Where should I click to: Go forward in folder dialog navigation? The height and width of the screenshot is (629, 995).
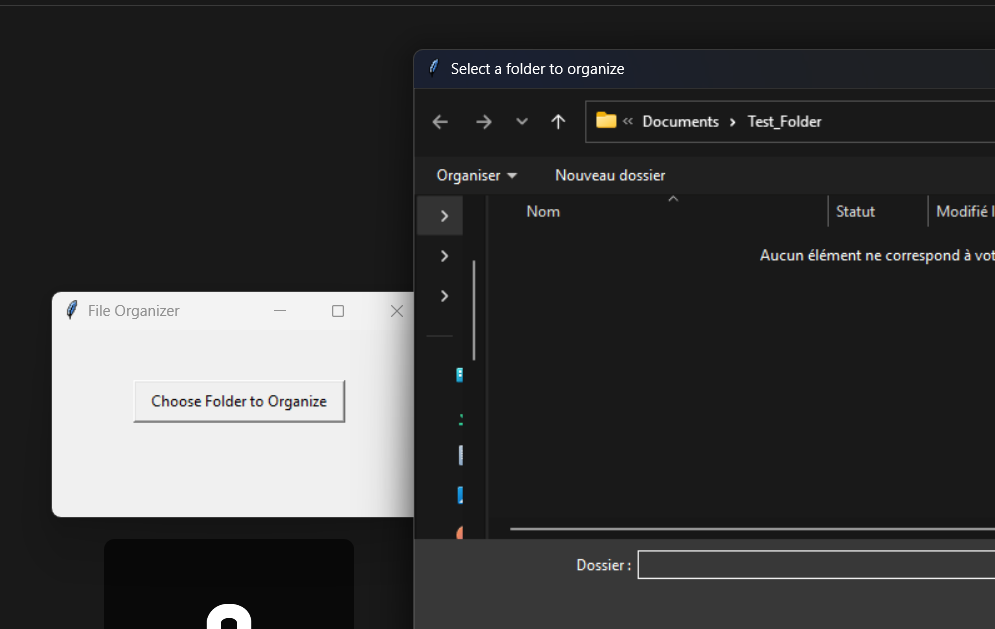click(x=484, y=122)
